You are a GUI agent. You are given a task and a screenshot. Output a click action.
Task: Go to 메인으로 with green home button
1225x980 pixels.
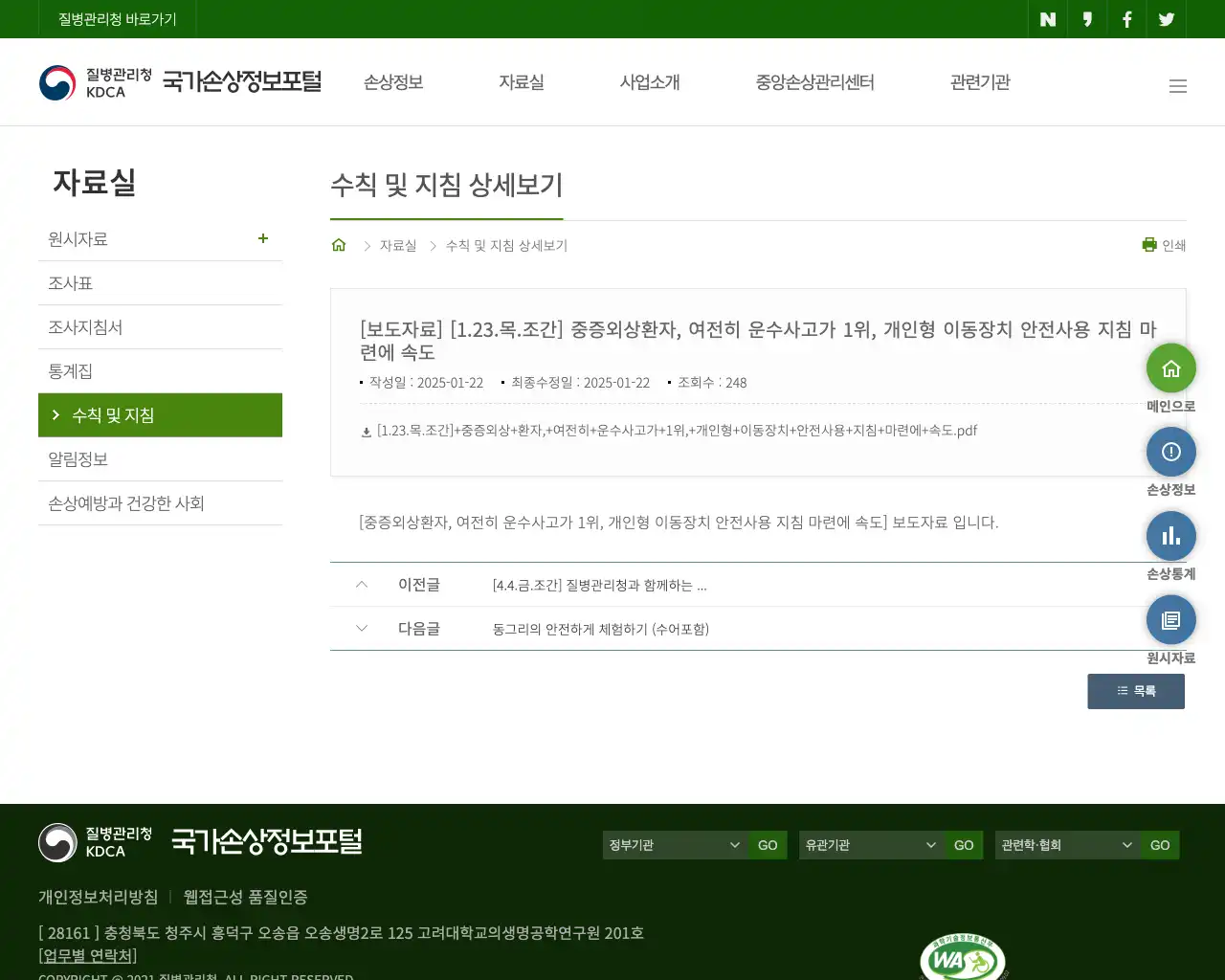pyautogui.click(x=1171, y=368)
